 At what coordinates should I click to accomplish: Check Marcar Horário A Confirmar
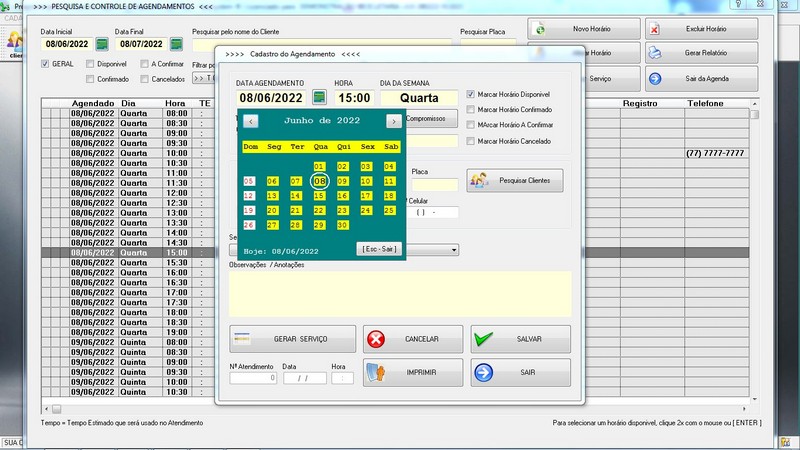470,125
